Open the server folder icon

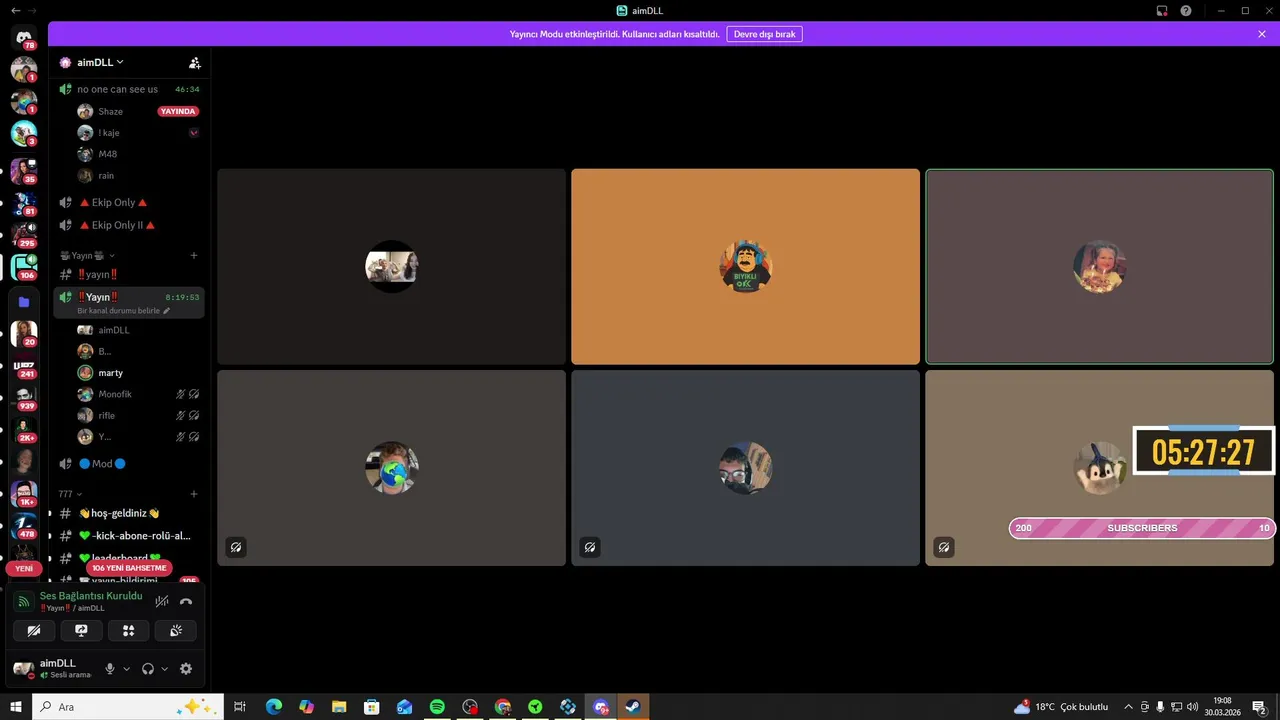click(x=24, y=302)
